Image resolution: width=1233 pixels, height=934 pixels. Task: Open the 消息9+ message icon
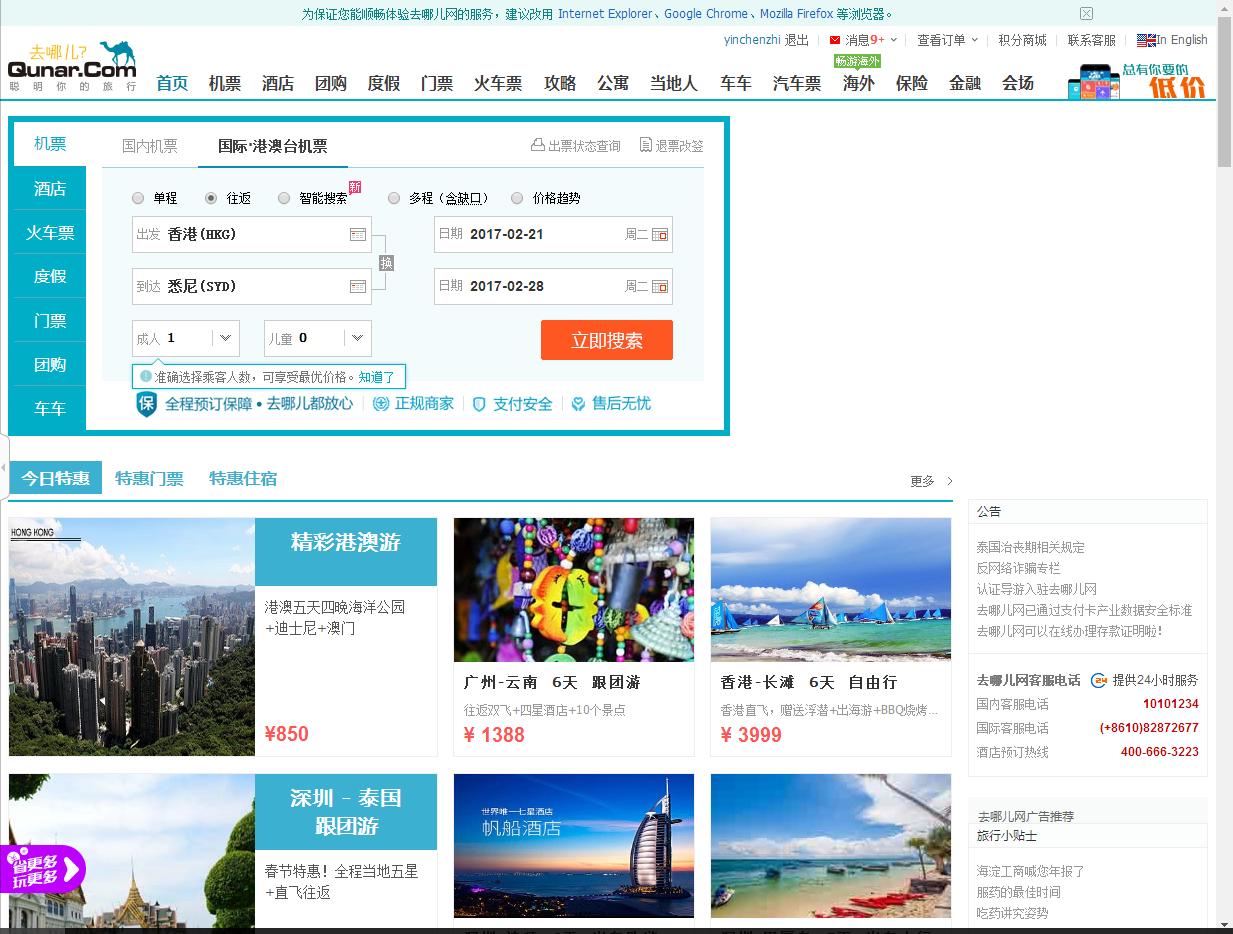click(x=835, y=40)
